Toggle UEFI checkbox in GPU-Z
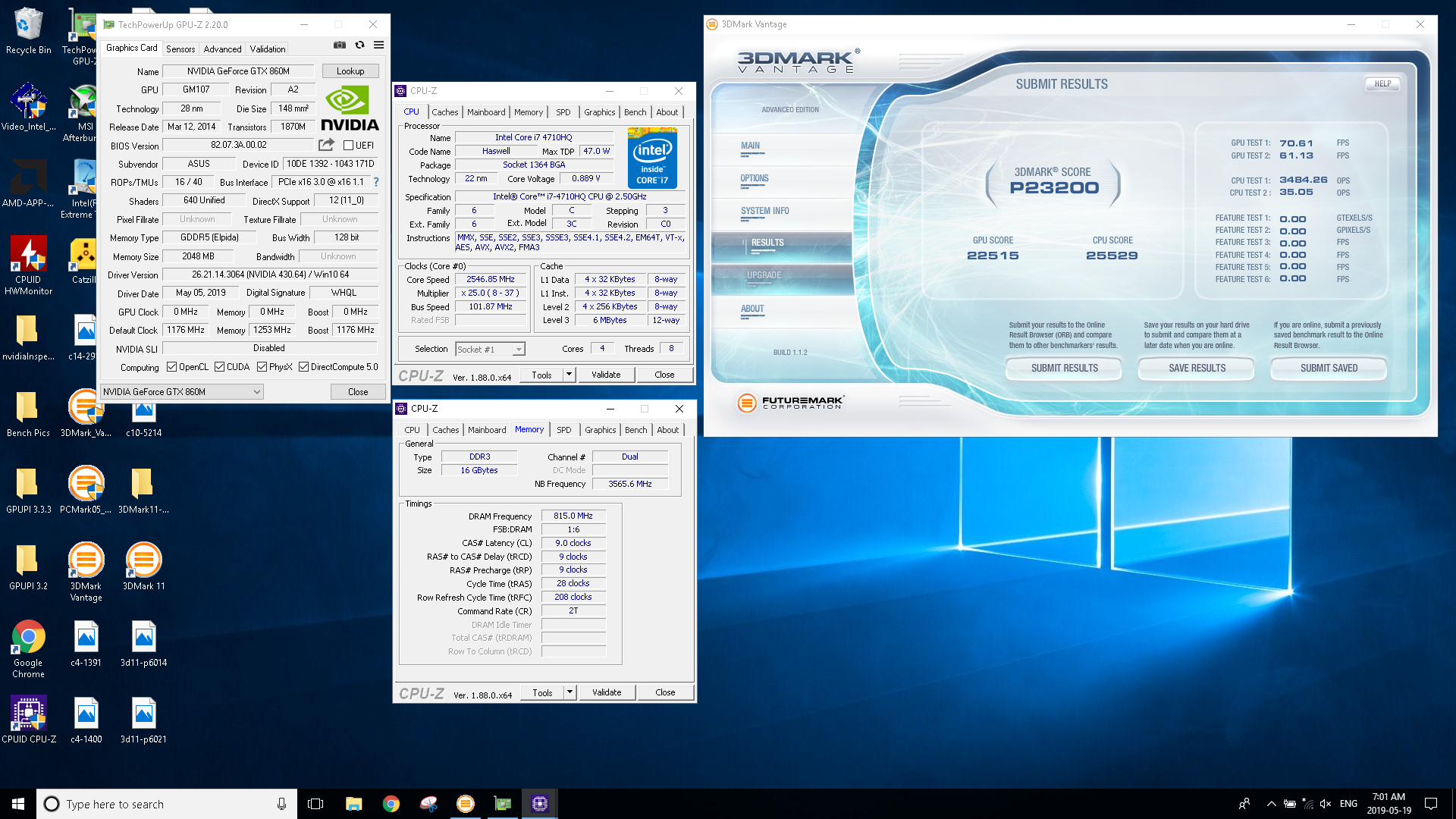Screen dimensions: 1456x819 point(349,146)
